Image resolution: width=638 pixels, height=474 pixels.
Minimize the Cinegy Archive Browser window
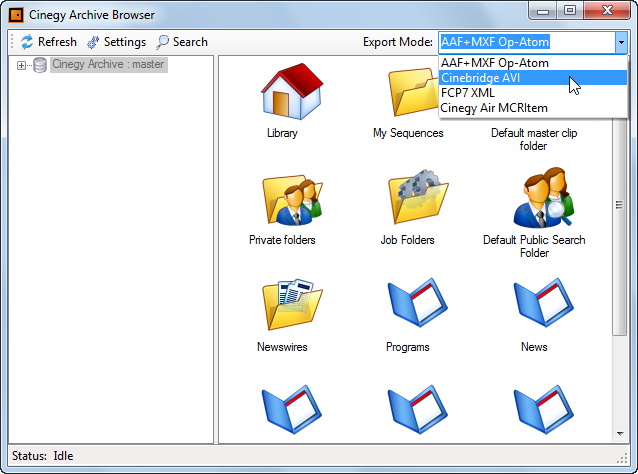coord(543,11)
